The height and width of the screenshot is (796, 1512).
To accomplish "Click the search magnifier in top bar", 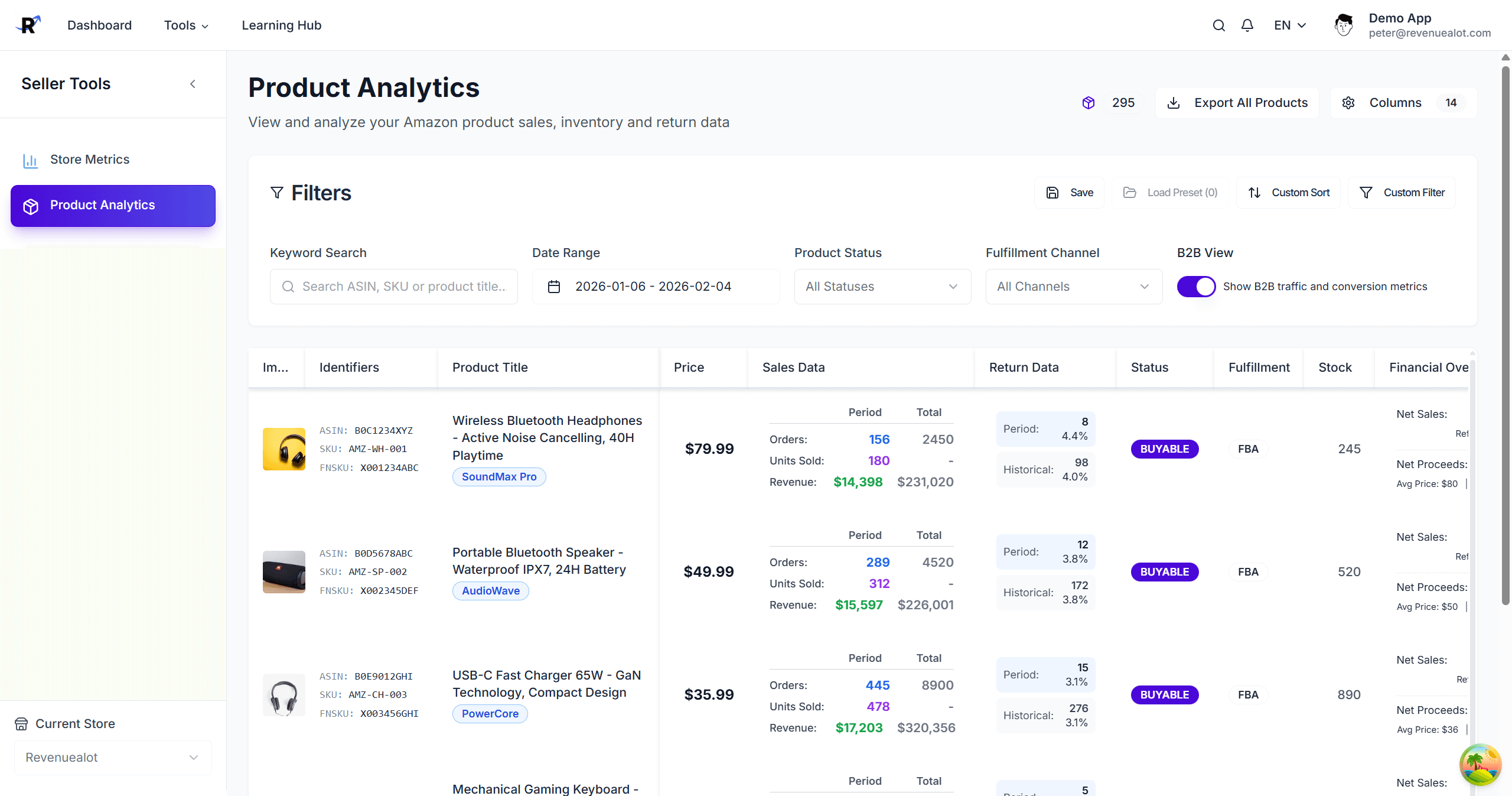I will [x=1218, y=25].
